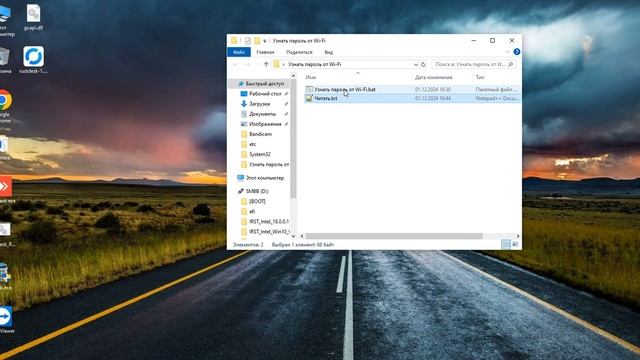This screenshot has width=640, height=360.
Task: Switch to the Поделиться tab
Action: [x=299, y=52]
